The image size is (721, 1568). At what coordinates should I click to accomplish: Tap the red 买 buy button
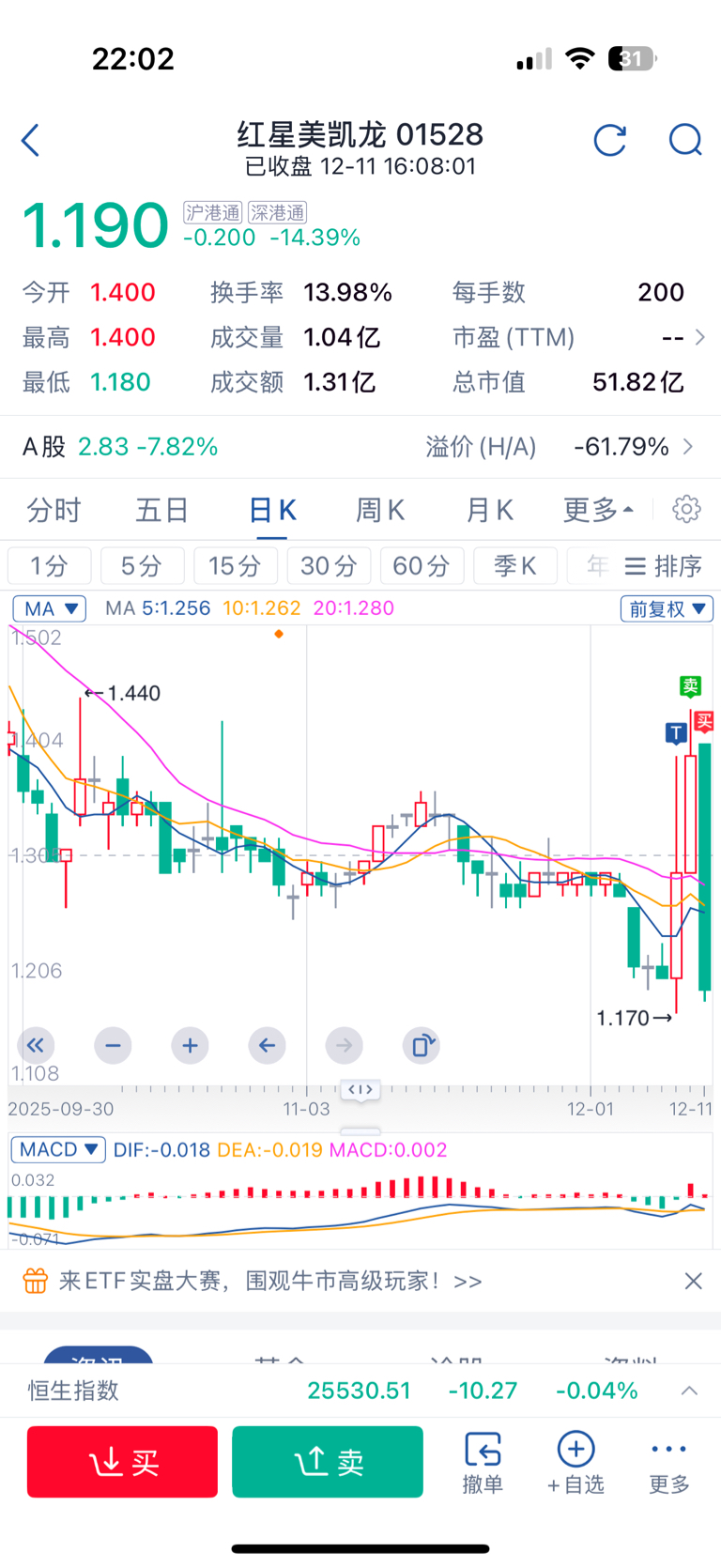click(x=122, y=1461)
